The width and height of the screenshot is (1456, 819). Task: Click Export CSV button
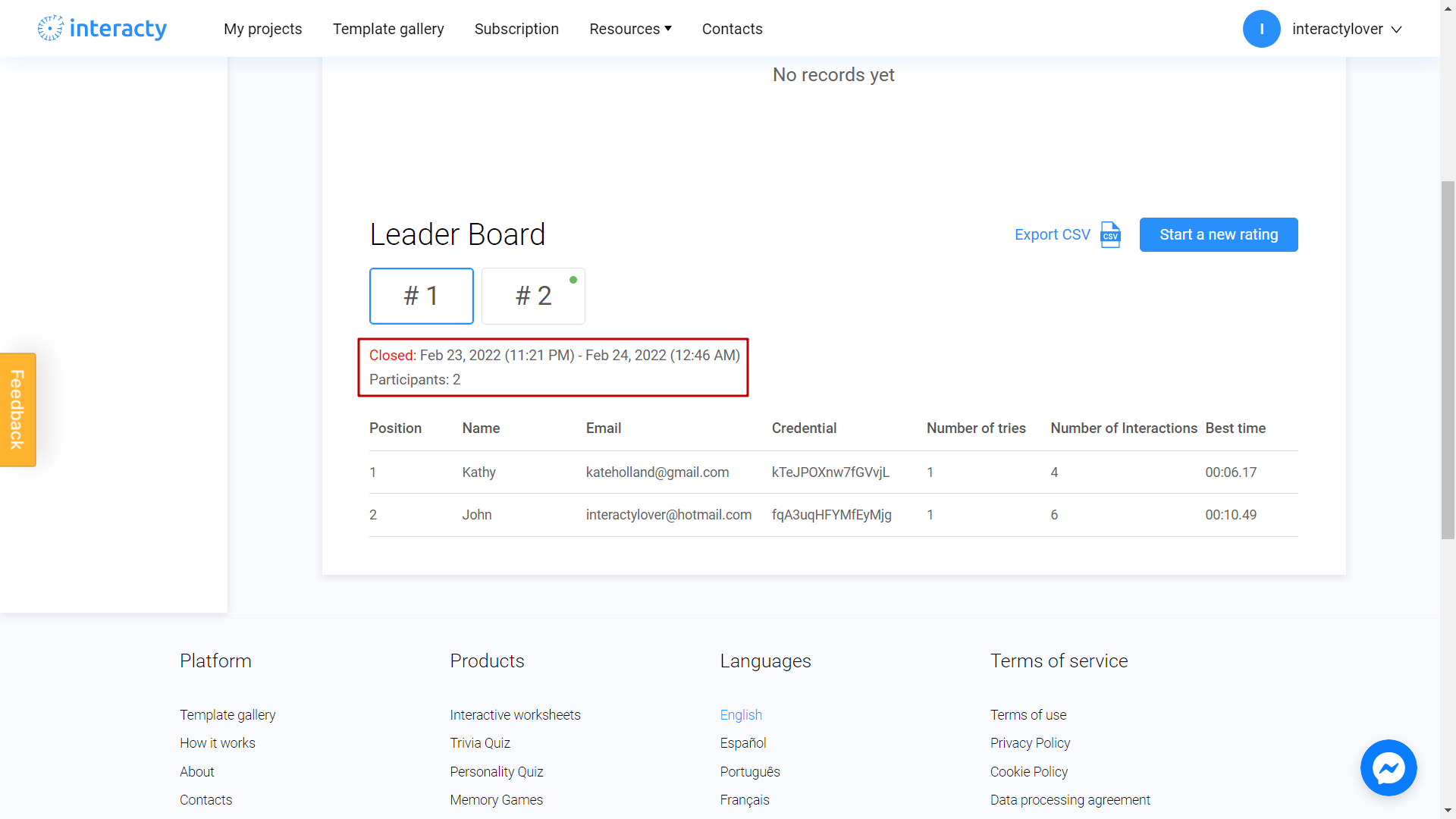point(1066,234)
